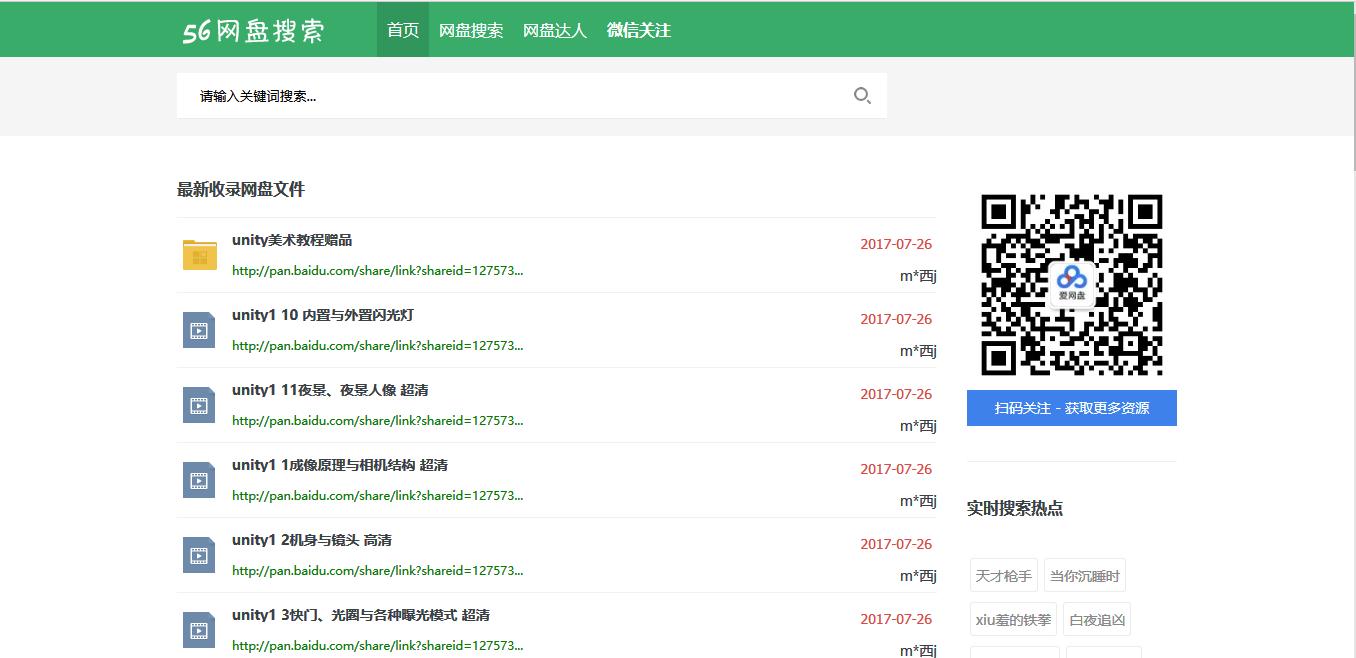Select the video icon next to unity1 11夜景、夜景人像
Viewport: 1356px width, 658px height.
click(198, 404)
